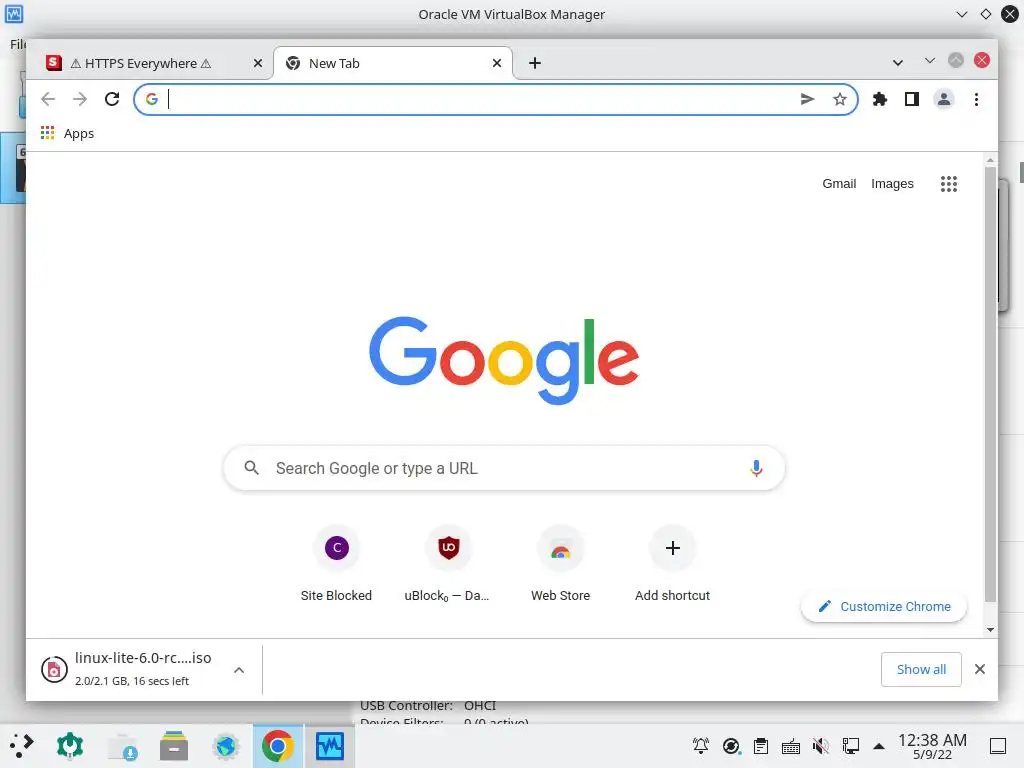This screenshot has height=768, width=1024.
Task: Click the search magnifier icon
Action: coord(251,468)
